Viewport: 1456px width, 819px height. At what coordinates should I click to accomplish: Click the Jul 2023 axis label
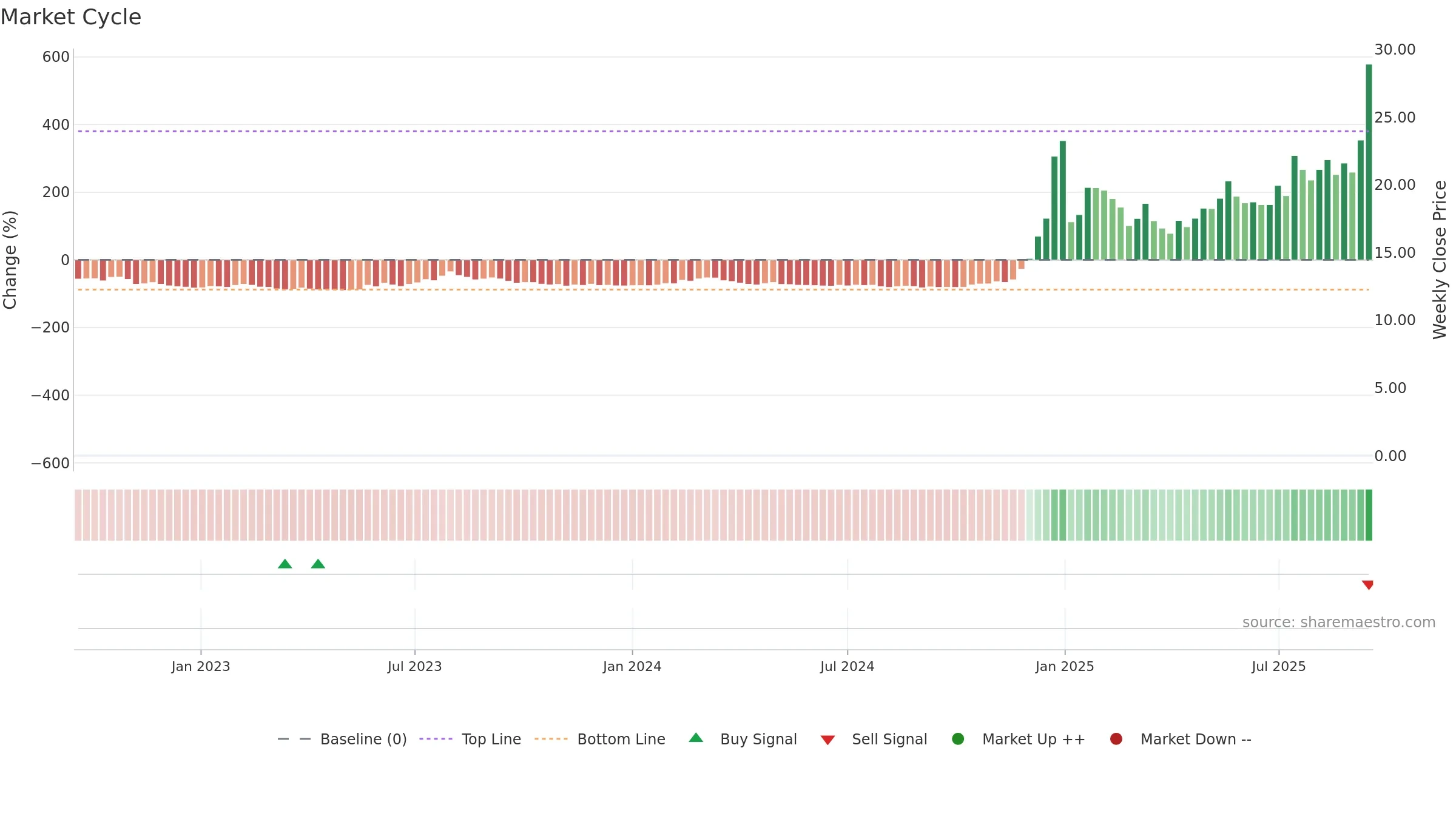tap(415, 667)
